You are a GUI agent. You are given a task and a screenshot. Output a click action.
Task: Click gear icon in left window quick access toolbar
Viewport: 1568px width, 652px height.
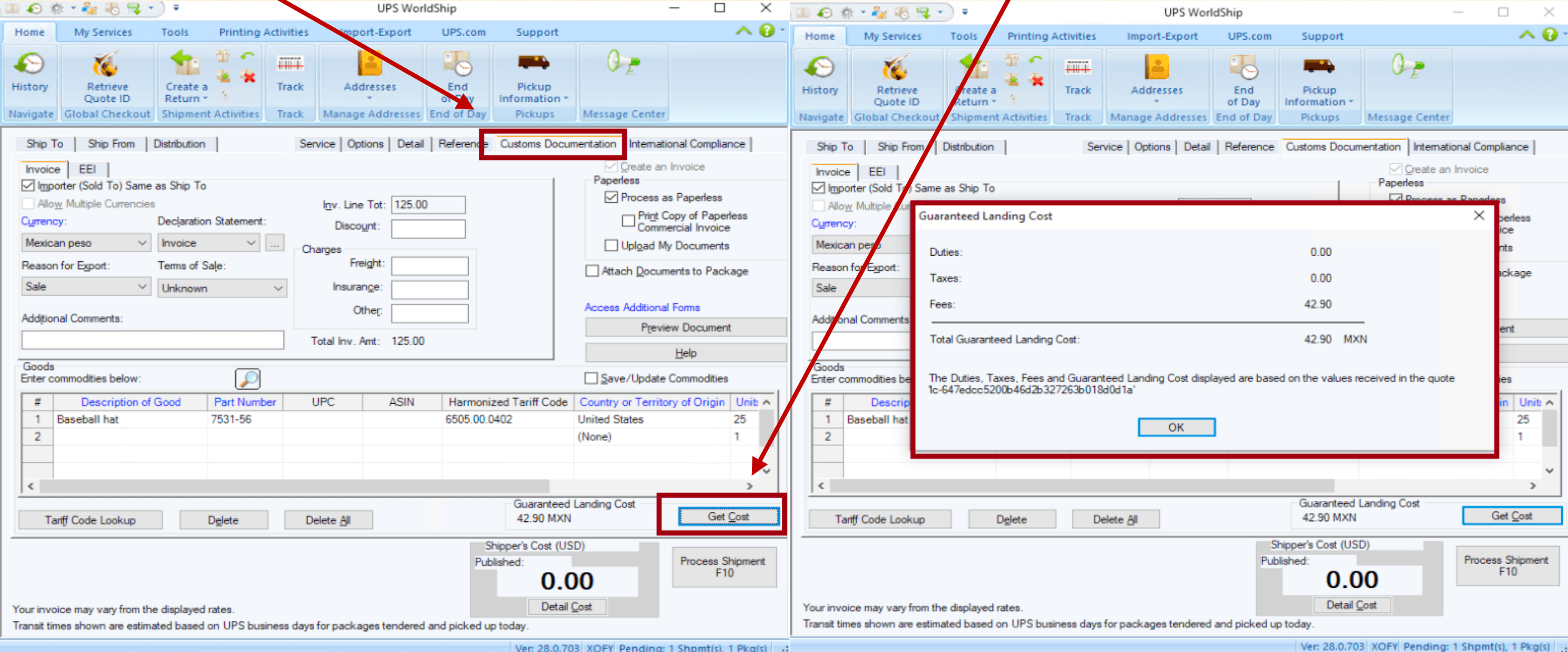tap(57, 8)
